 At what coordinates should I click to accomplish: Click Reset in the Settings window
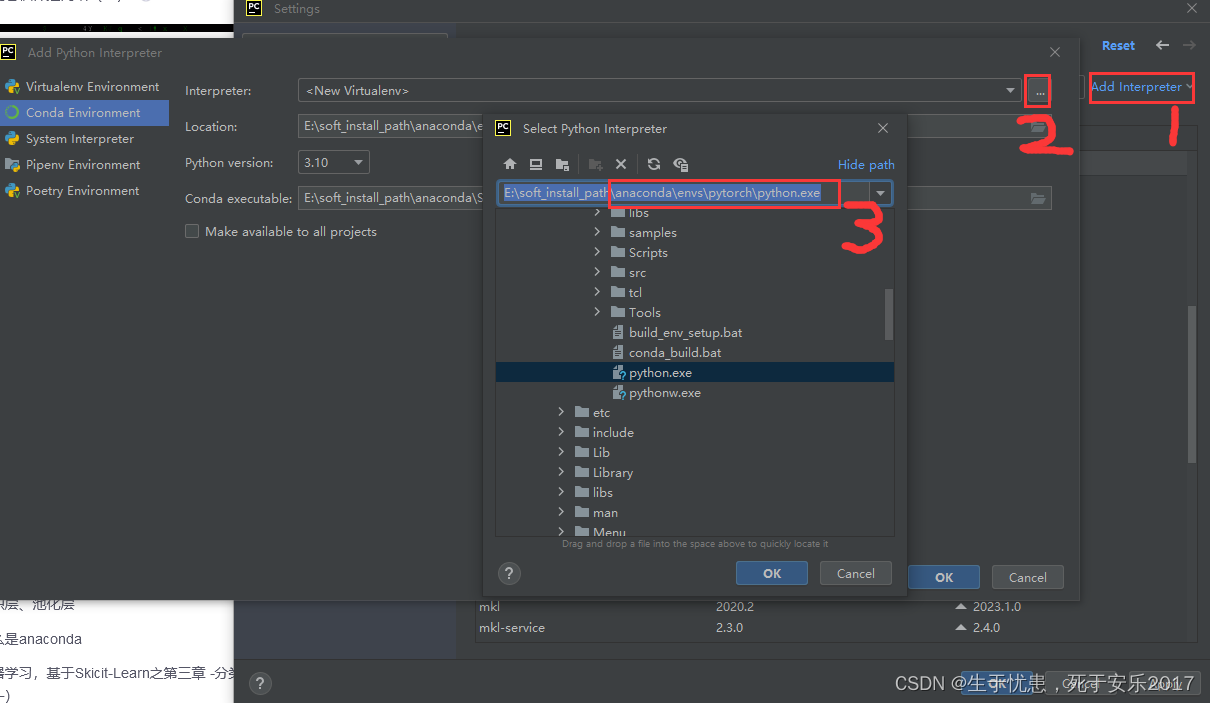coord(1118,45)
